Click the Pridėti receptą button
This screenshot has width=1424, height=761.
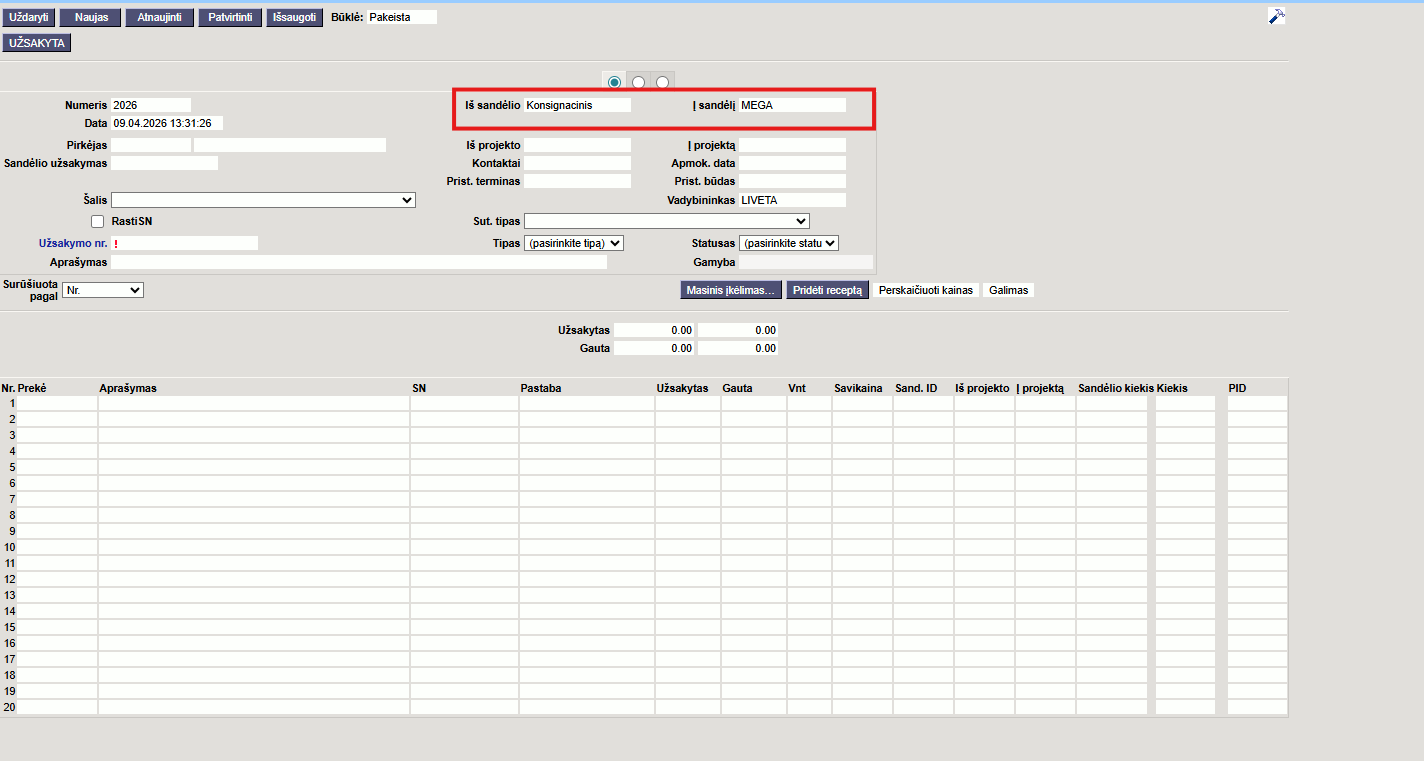[x=827, y=290]
